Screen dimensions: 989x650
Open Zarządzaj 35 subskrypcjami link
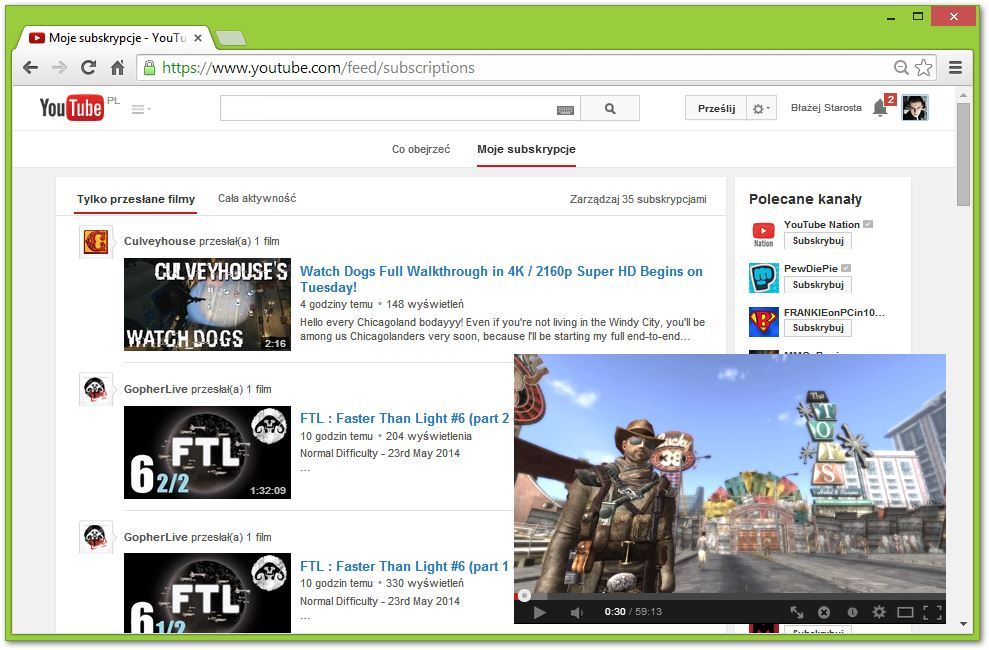(x=638, y=199)
